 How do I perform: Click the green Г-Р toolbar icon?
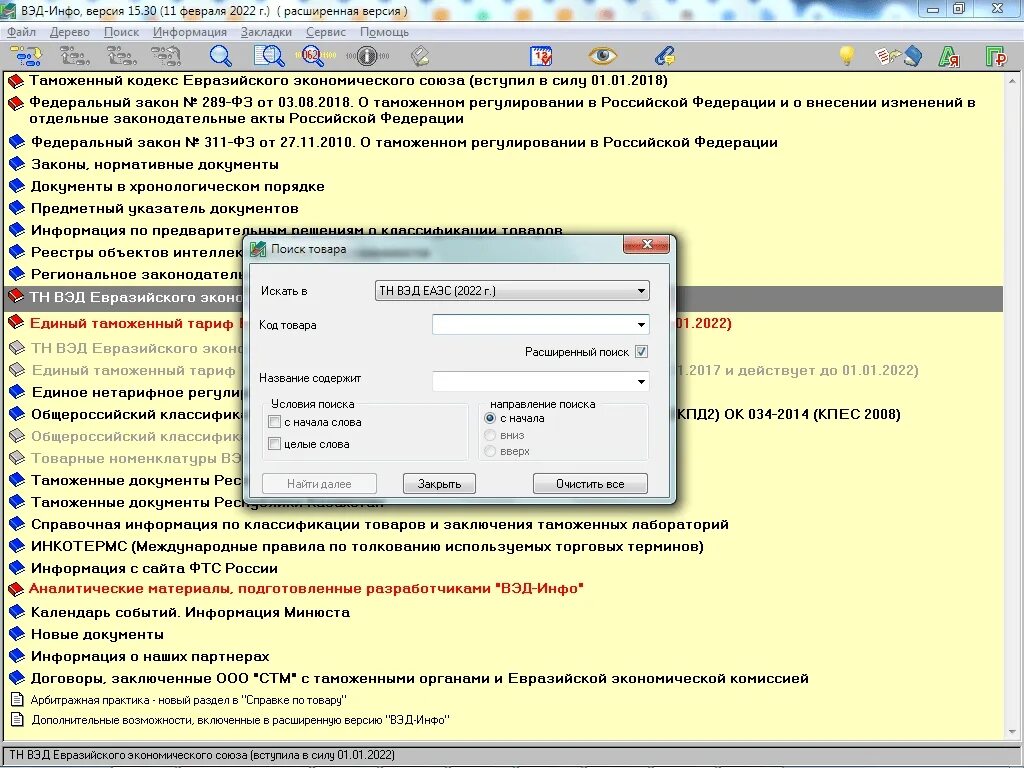(996, 57)
